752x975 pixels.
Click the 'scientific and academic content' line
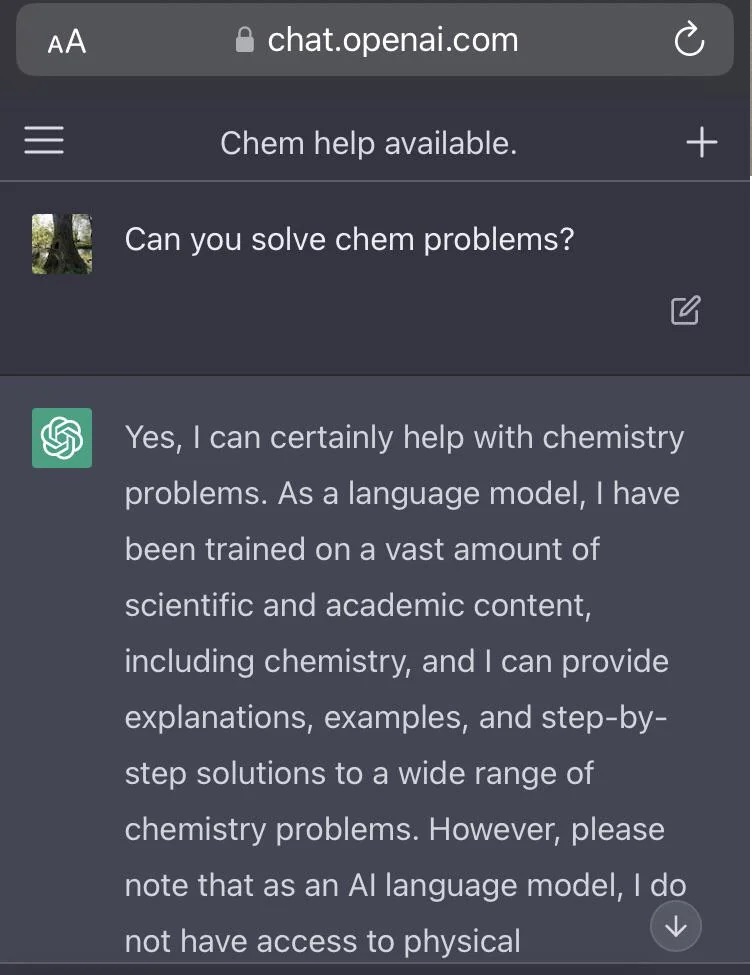357,605
